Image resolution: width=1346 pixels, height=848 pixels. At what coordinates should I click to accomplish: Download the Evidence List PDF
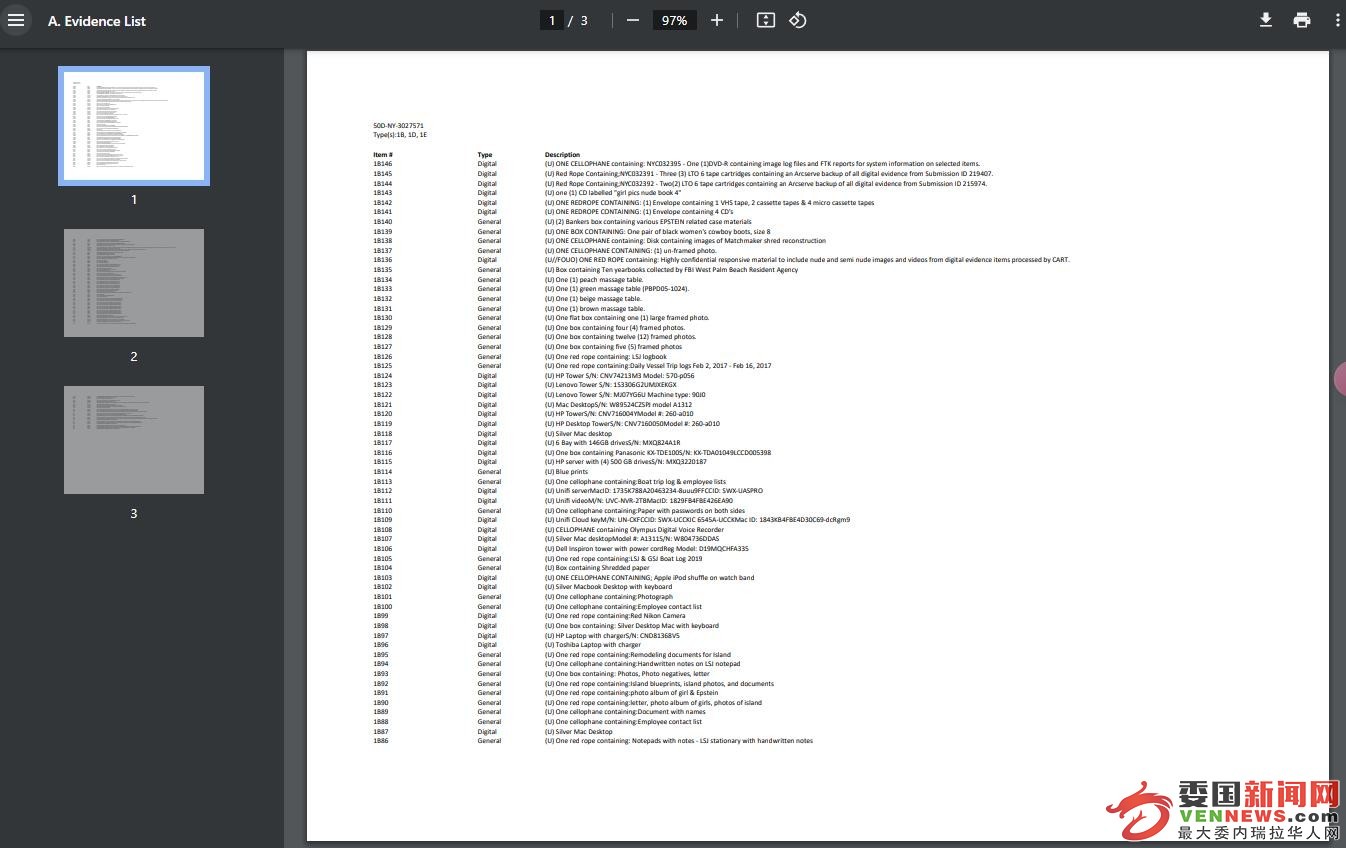pyautogui.click(x=1265, y=20)
